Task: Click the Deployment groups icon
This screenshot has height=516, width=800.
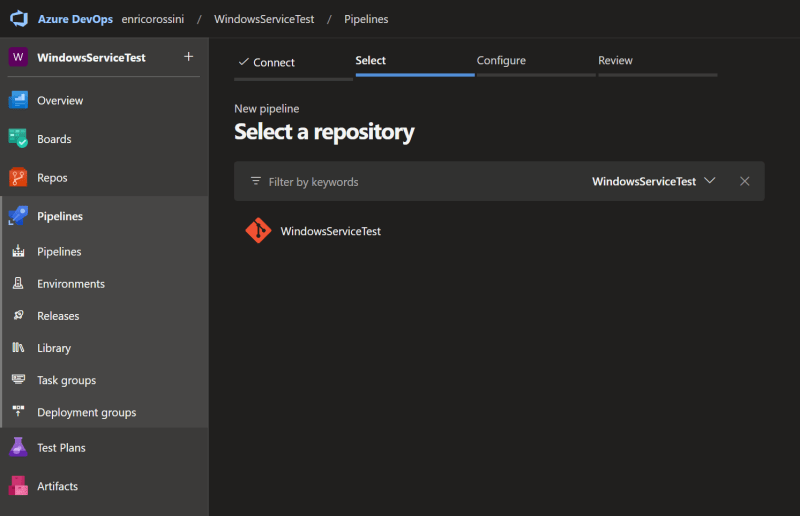Action: point(18,411)
